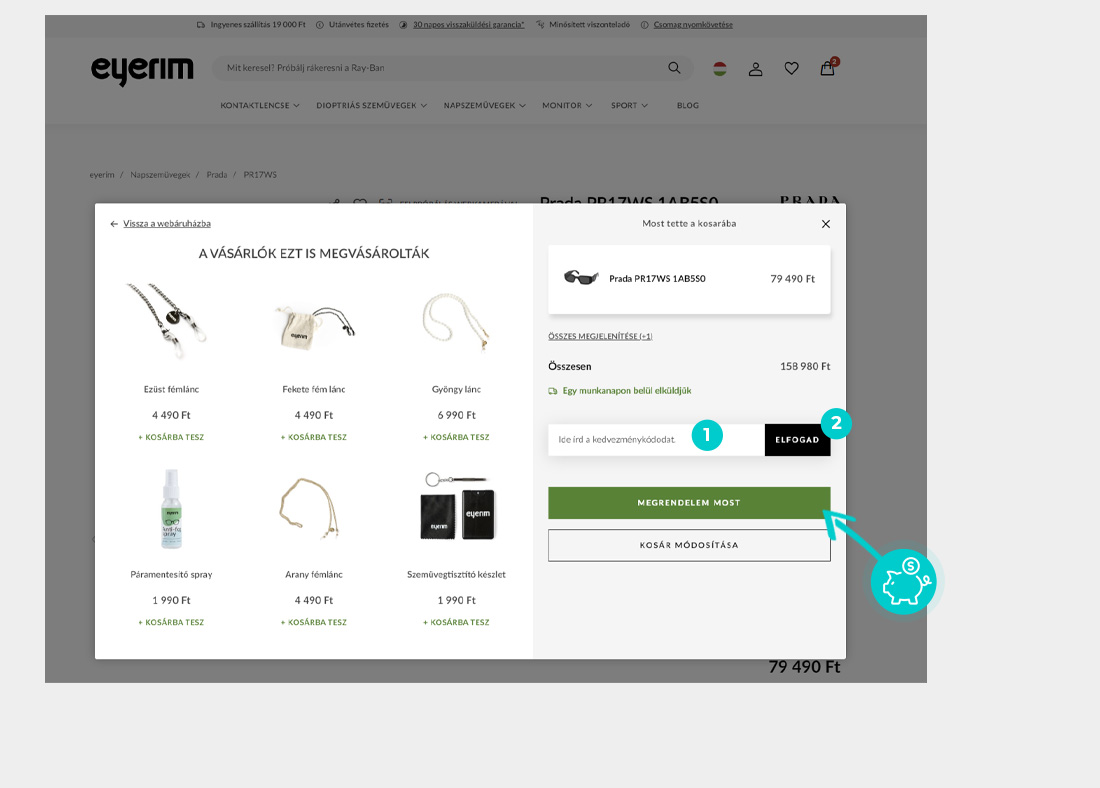Add Gyöngy lánc to cart

click(x=456, y=437)
